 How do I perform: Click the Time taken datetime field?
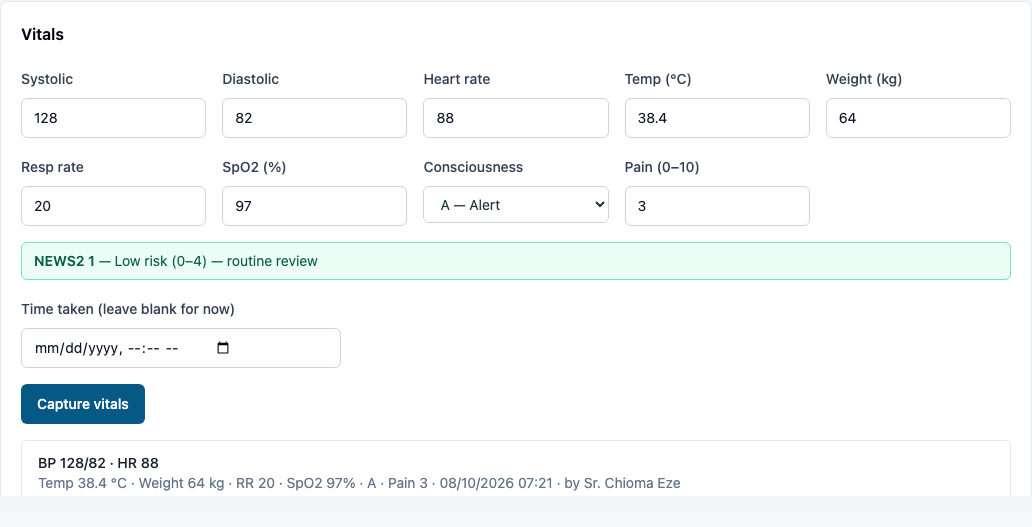coord(181,348)
